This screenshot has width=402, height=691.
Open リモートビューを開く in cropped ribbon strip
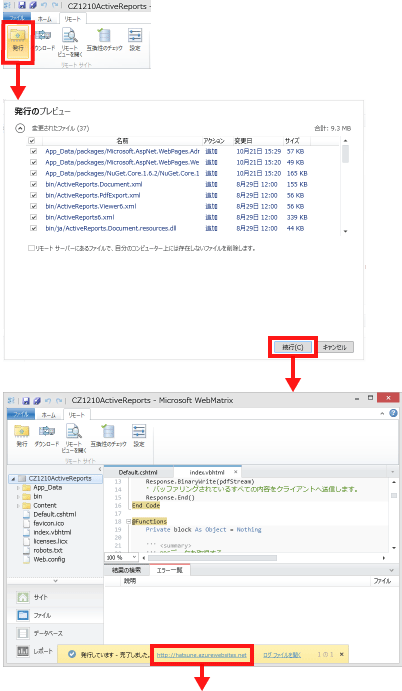(70, 42)
